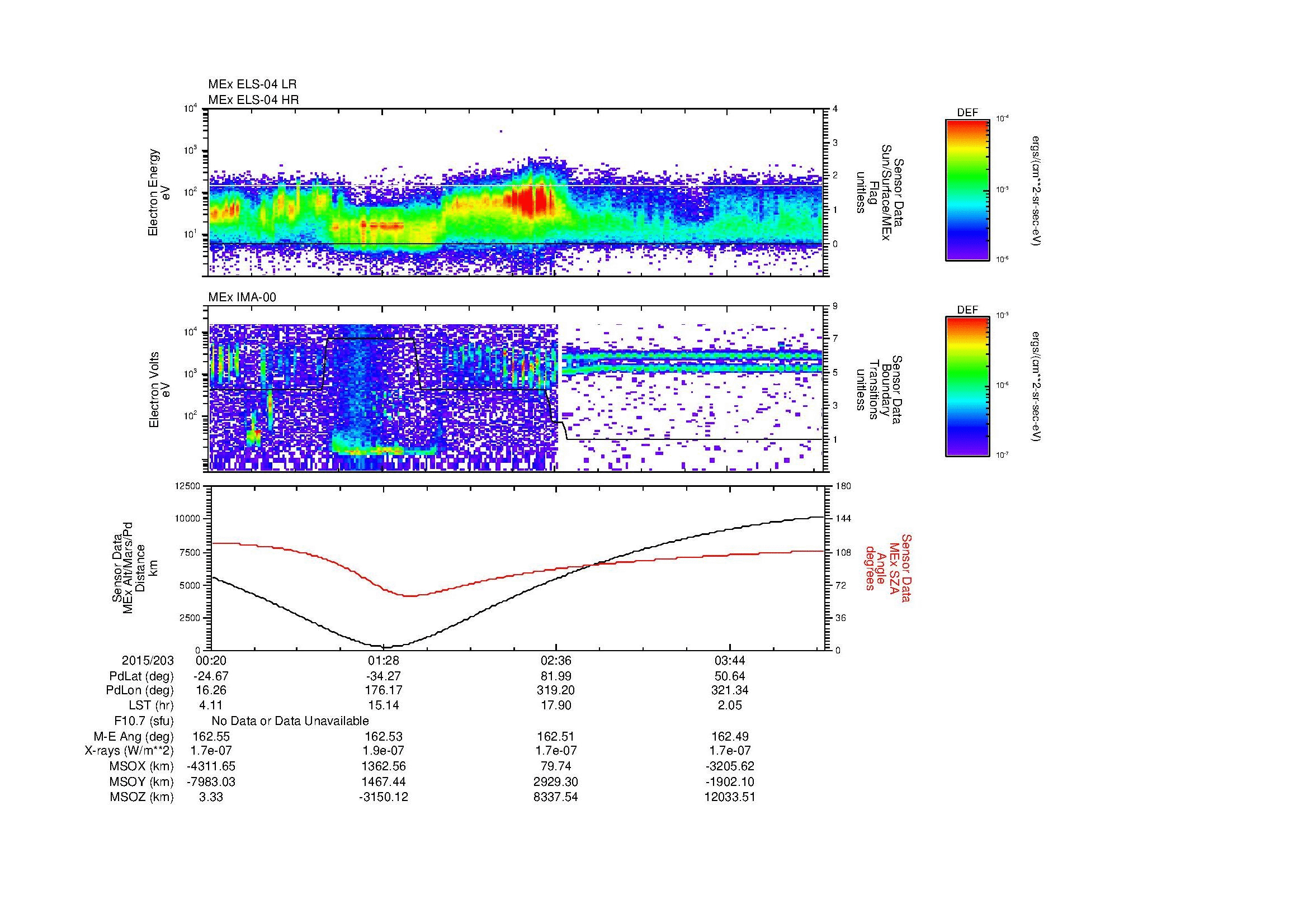Click the '12500' altitude axis tick label

coord(188,486)
